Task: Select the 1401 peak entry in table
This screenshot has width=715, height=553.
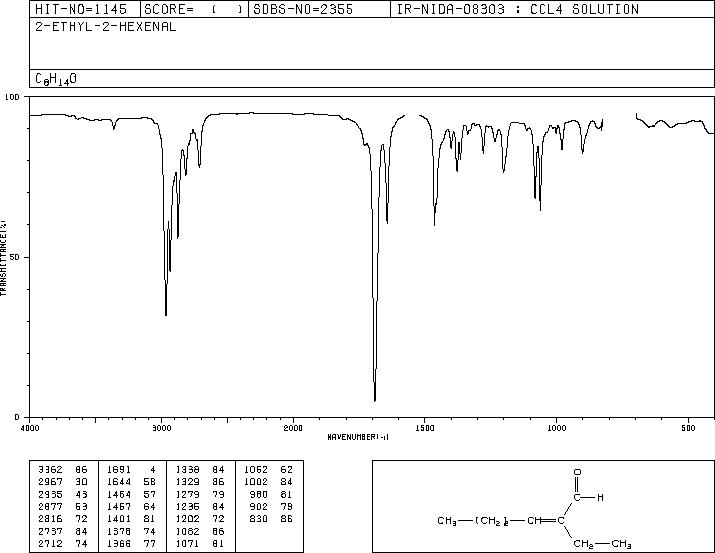Action: click(132, 519)
